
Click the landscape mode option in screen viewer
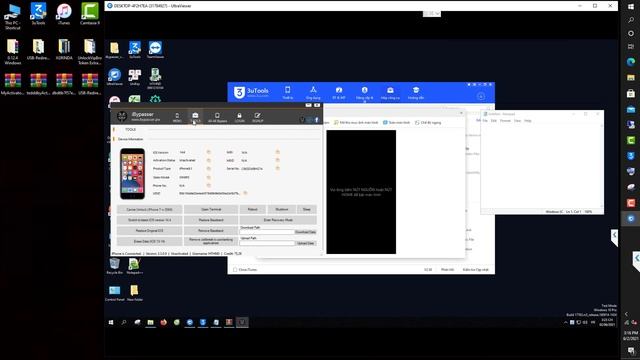[x=428, y=122]
